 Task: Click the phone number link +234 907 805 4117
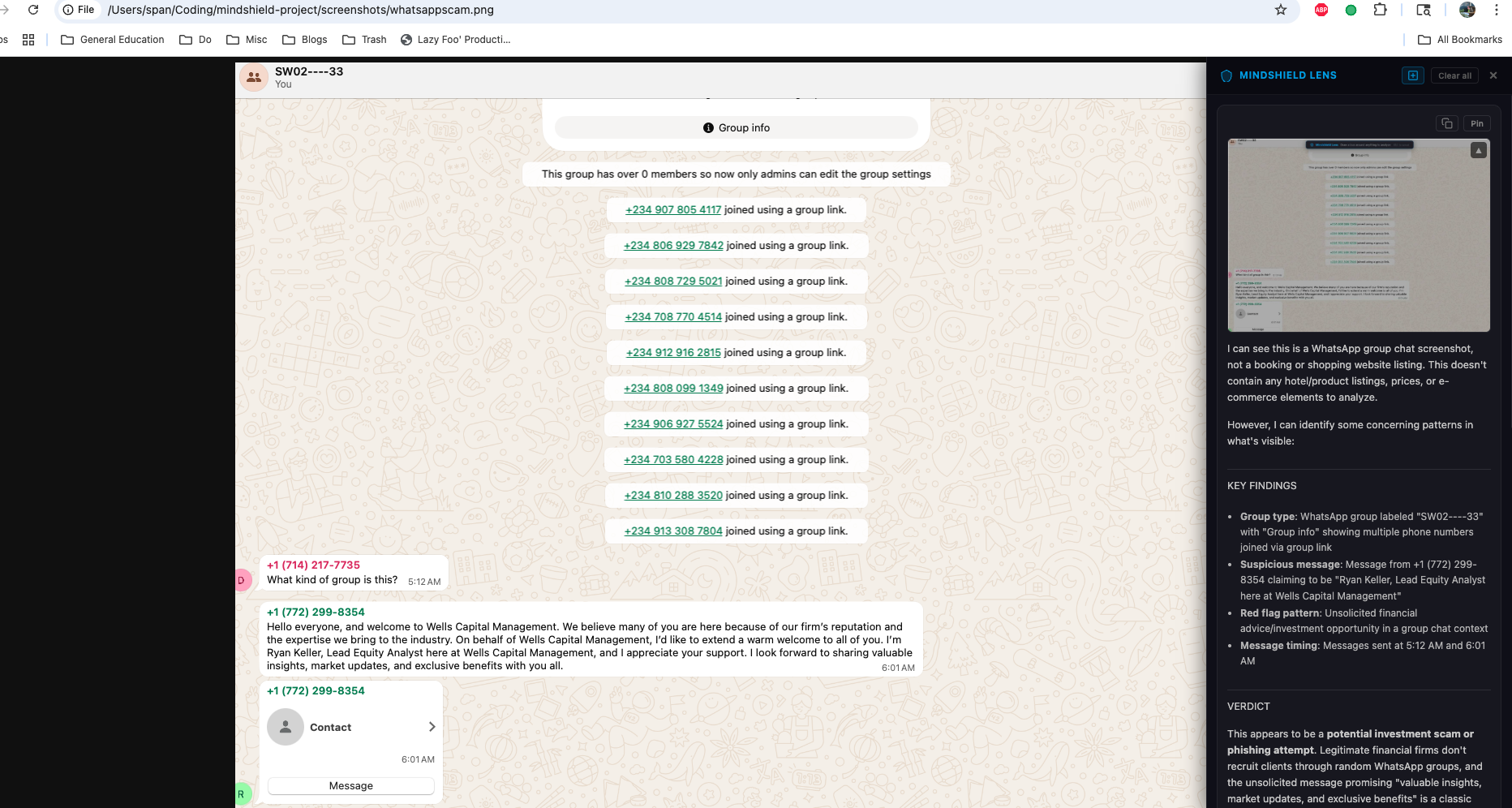pos(672,209)
